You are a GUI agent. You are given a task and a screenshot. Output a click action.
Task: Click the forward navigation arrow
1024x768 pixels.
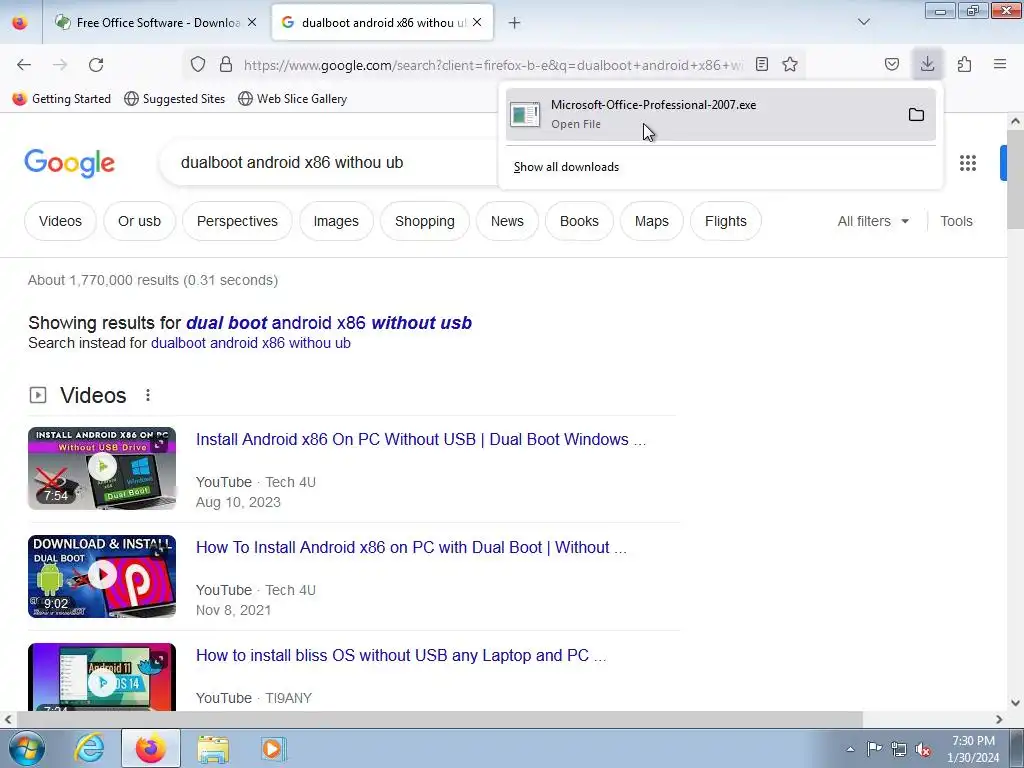[x=60, y=65]
